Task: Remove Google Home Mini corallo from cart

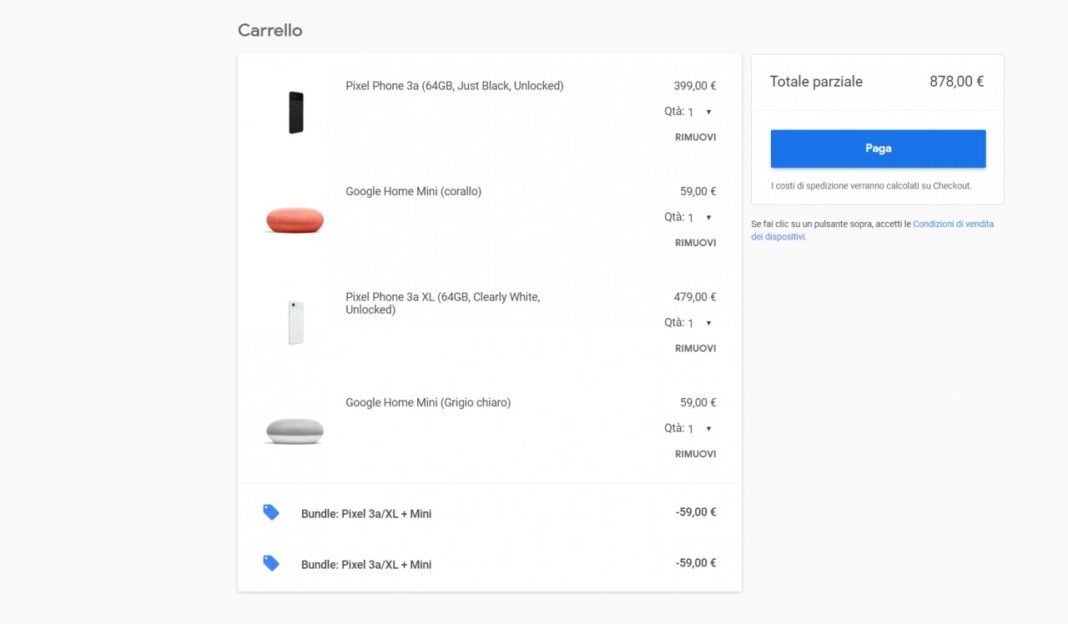Action: click(695, 243)
